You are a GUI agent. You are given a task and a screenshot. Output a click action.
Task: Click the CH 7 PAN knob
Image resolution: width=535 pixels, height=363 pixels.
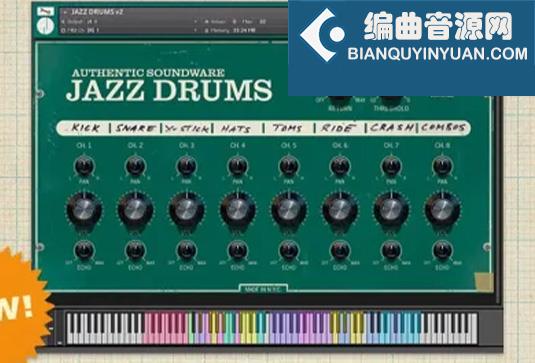tap(391, 166)
